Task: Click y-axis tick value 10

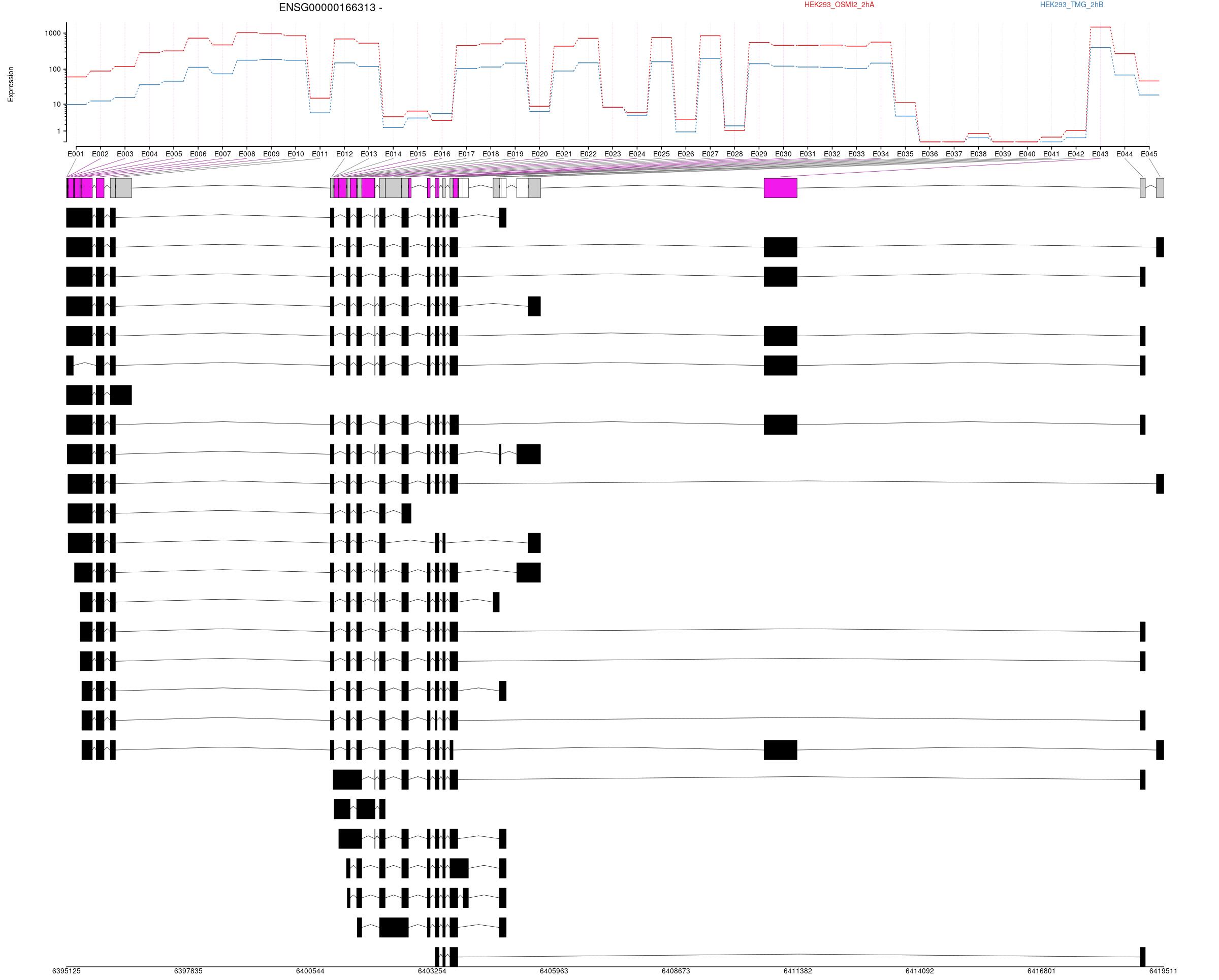Action: [x=56, y=105]
